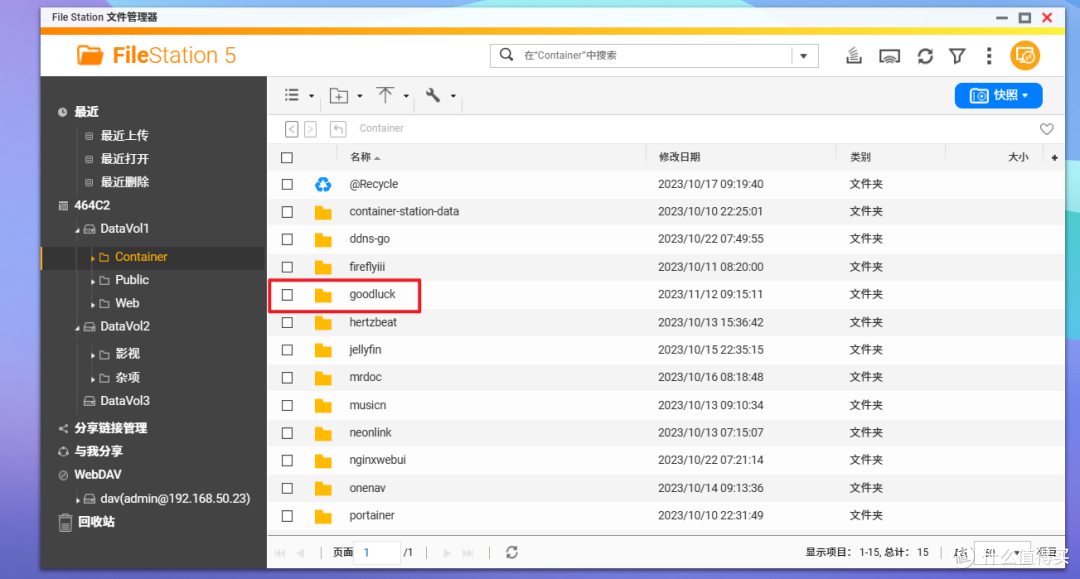Image resolution: width=1080 pixels, height=579 pixels.
Task: Check the box for fireflyiii
Action: click(287, 267)
